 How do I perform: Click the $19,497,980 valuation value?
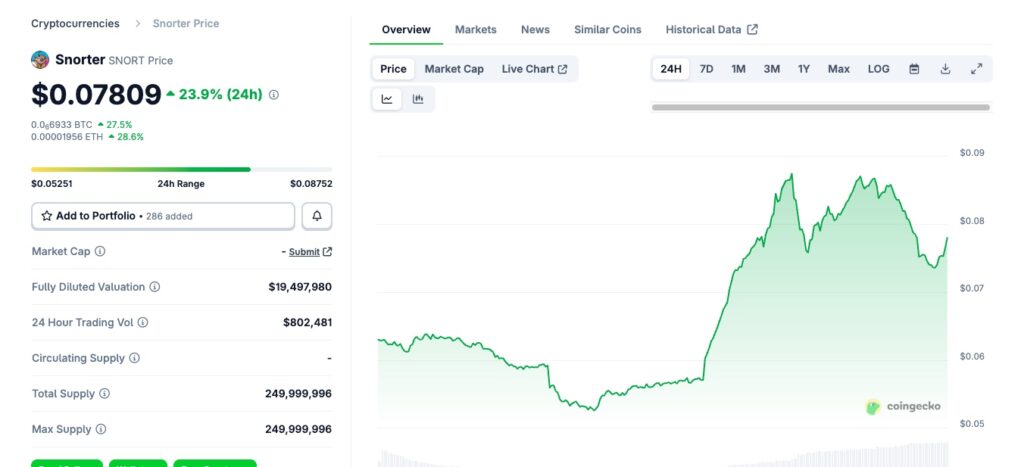pyautogui.click(x=300, y=287)
